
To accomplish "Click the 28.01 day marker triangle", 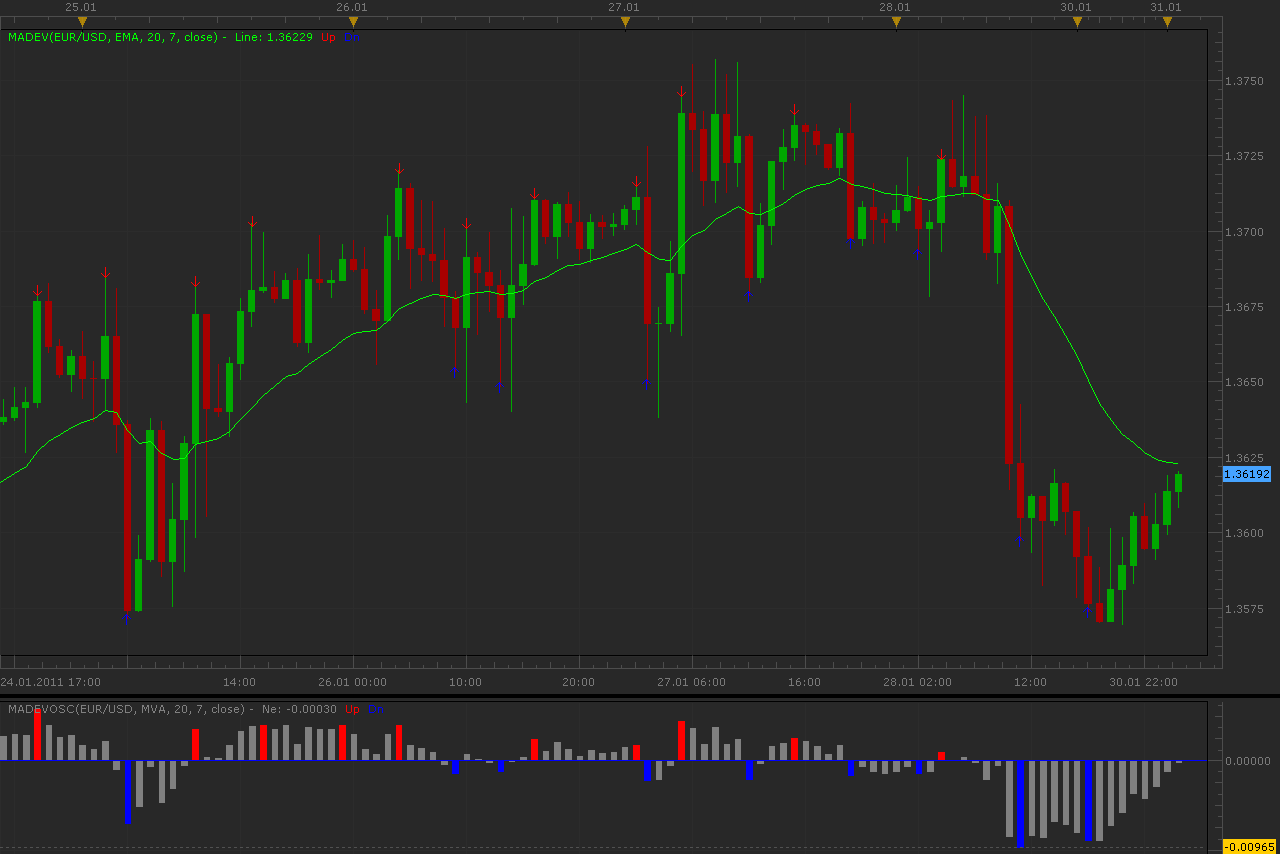I will click(896, 22).
